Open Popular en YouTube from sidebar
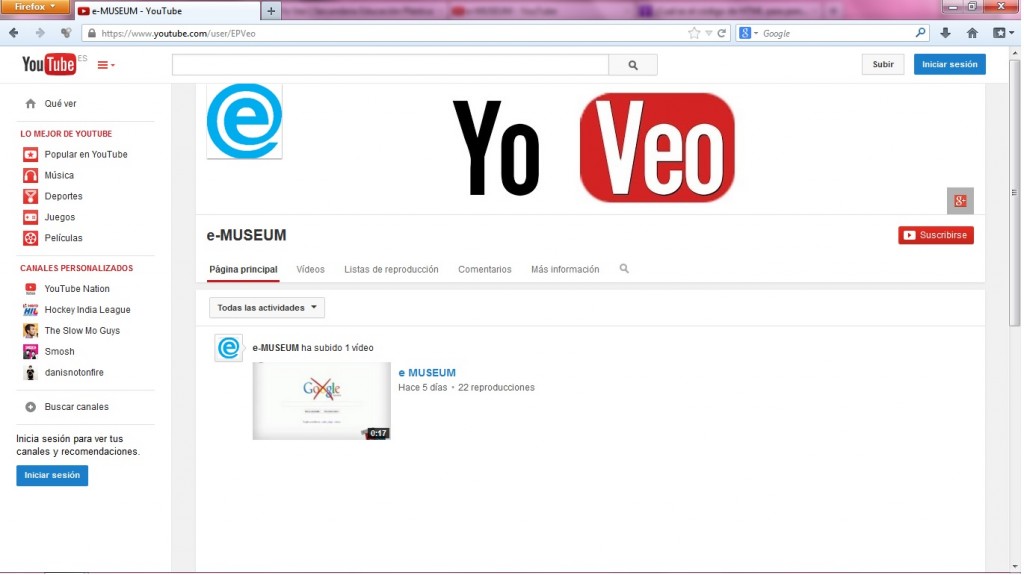Viewport: 1024px width, 575px height. pyautogui.click(x=85, y=155)
